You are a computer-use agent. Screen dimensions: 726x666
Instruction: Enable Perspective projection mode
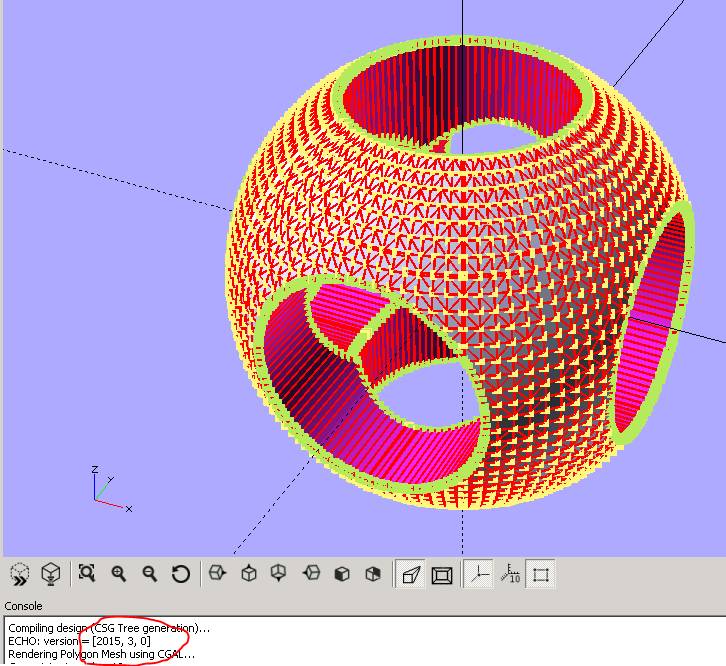[x=410, y=574]
